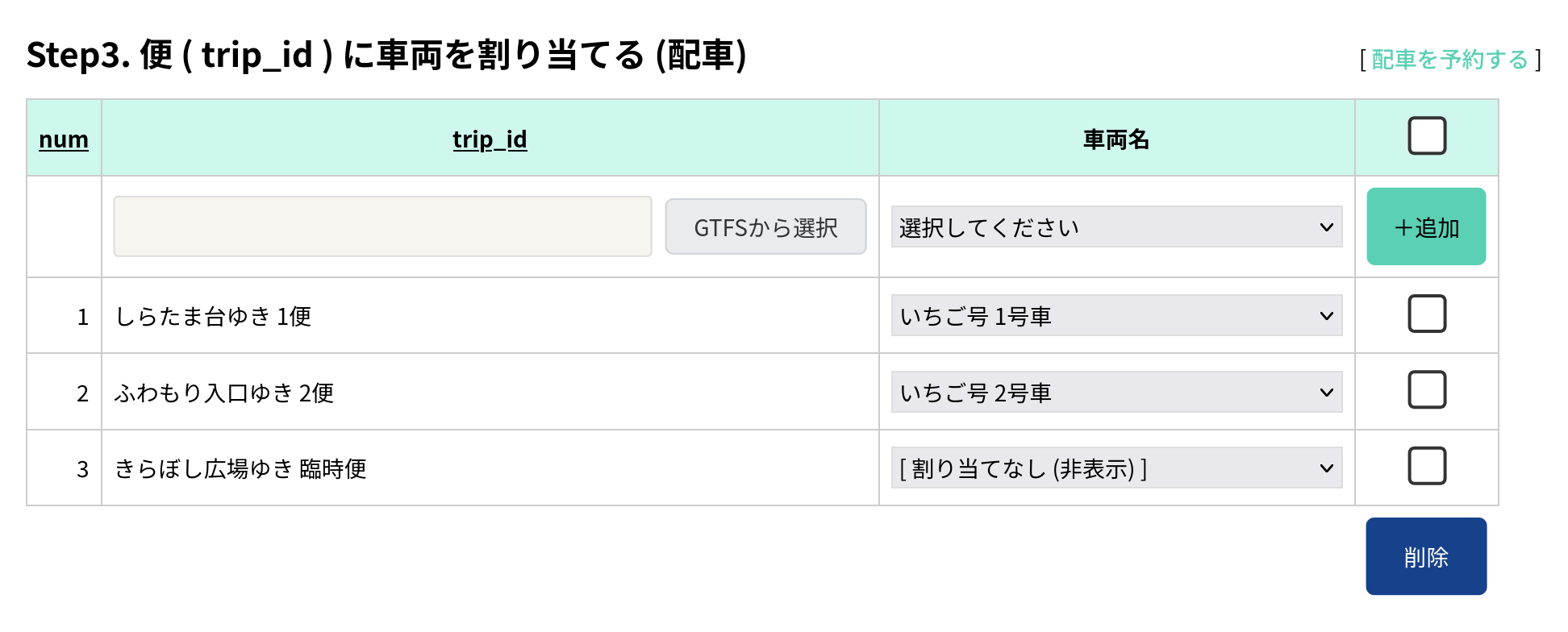Click the chevron on the いちご号 1号車 selector
The image size is (1568, 632).
click(x=1327, y=315)
